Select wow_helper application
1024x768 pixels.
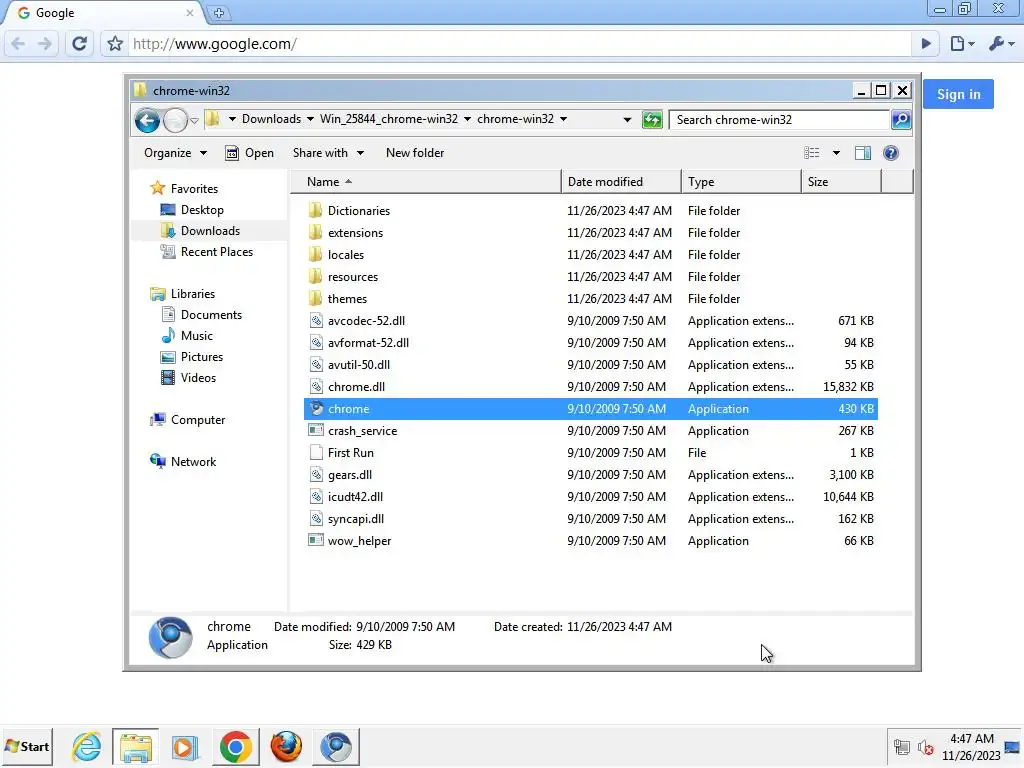[x=591, y=541]
